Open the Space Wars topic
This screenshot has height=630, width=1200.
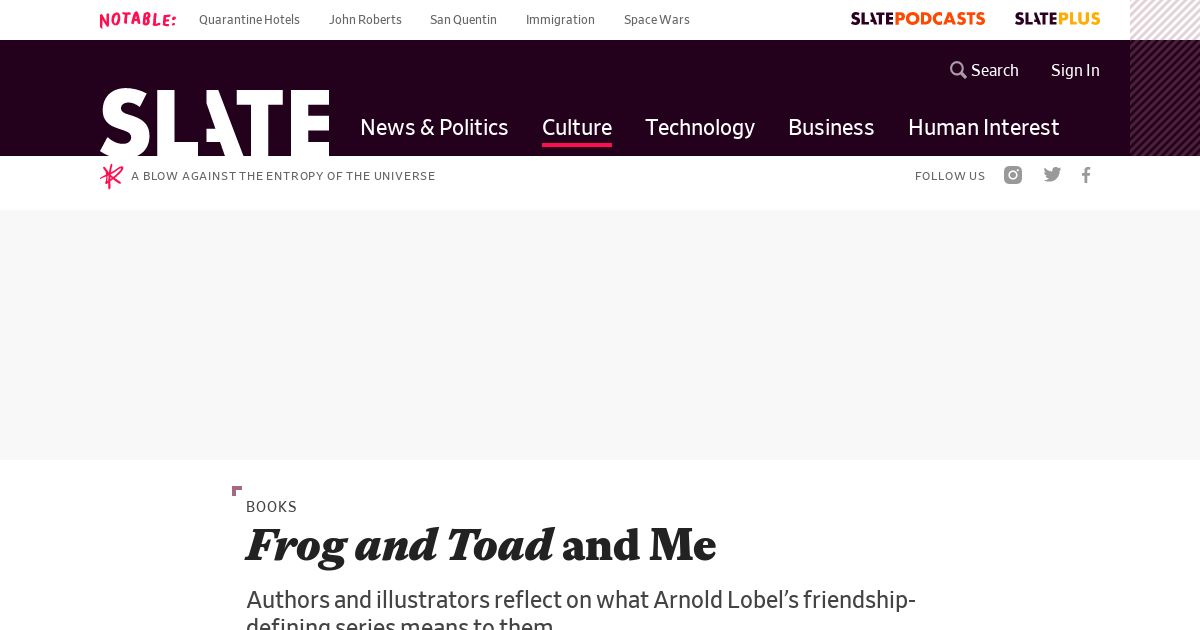pyautogui.click(x=656, y=19)
